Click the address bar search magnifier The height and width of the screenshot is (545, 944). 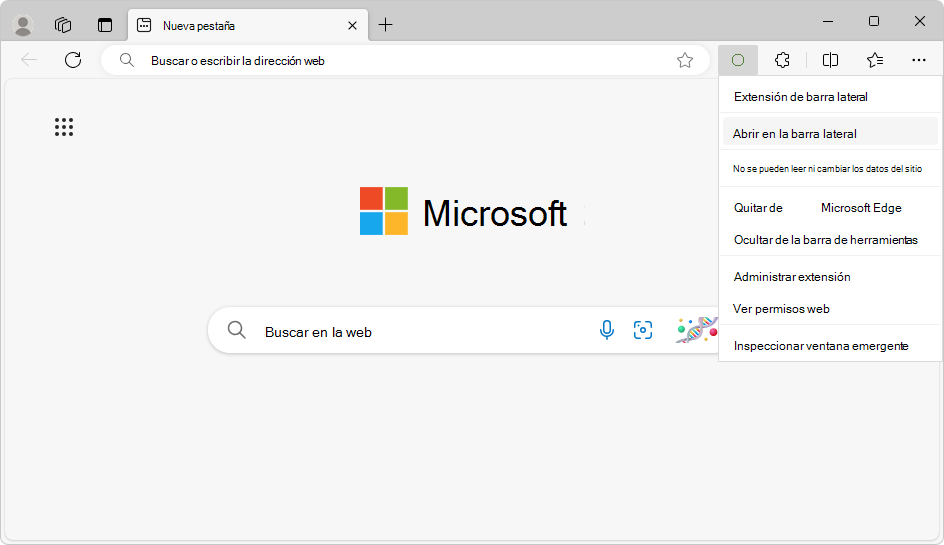[126, 60]
